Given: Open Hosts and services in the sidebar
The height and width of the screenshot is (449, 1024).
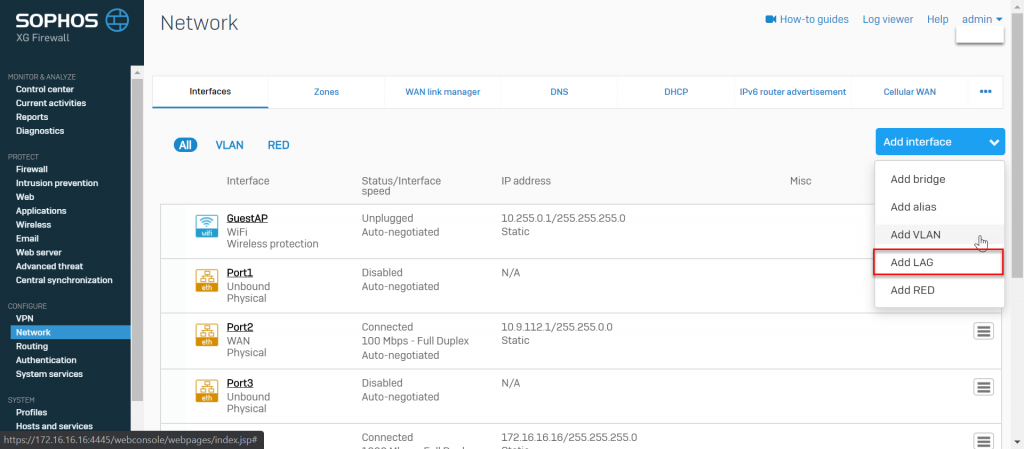Looking at the screenshot, I should point(54,426).
